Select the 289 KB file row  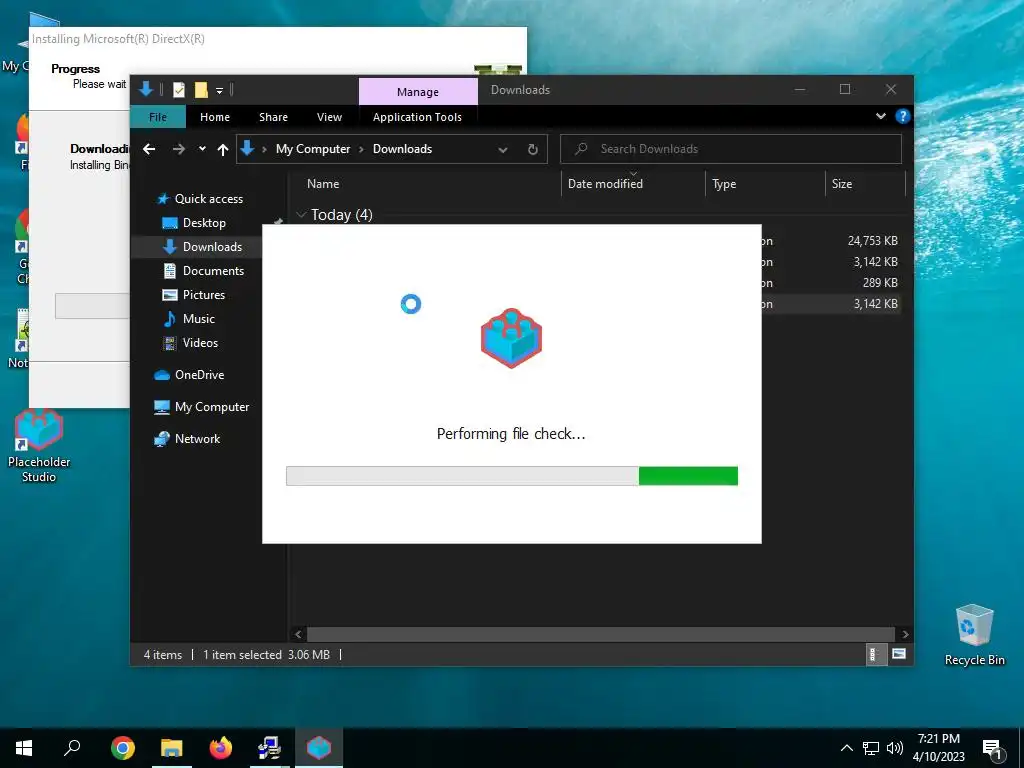(831, 283)
